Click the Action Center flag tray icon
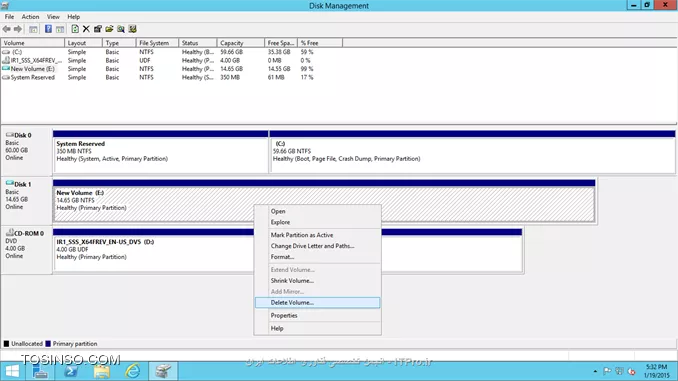This screenshot has height=381, width=678. [x=607, y=371]
